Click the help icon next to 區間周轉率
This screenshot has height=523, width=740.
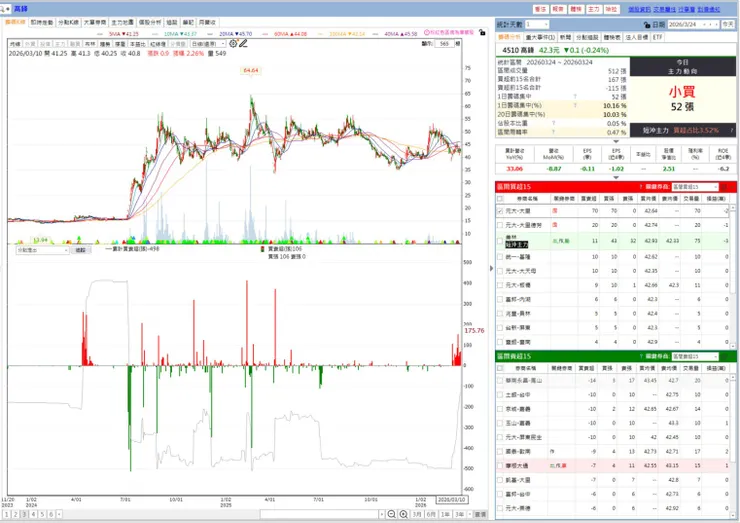click(x=553, y=132)
